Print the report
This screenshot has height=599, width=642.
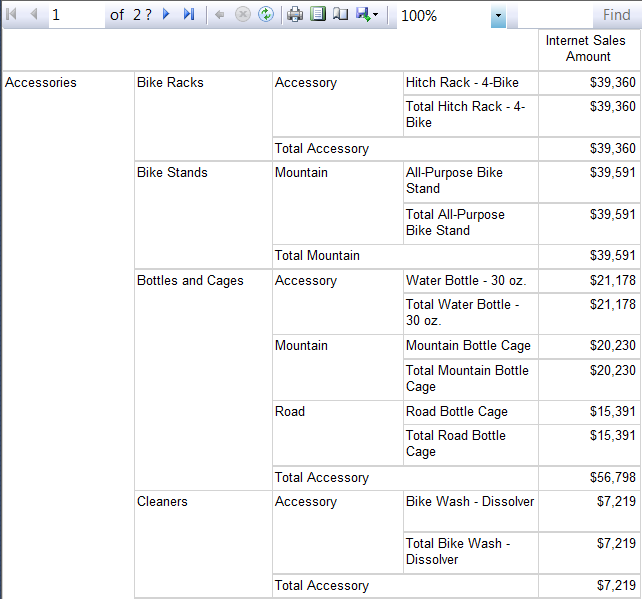point(295,15)
